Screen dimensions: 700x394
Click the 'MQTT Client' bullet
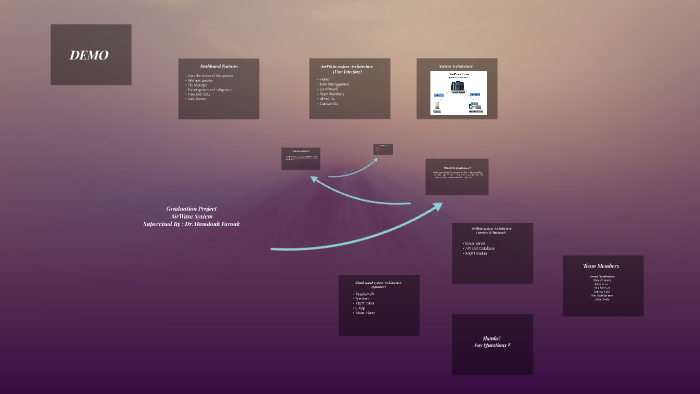coord(364,303)
